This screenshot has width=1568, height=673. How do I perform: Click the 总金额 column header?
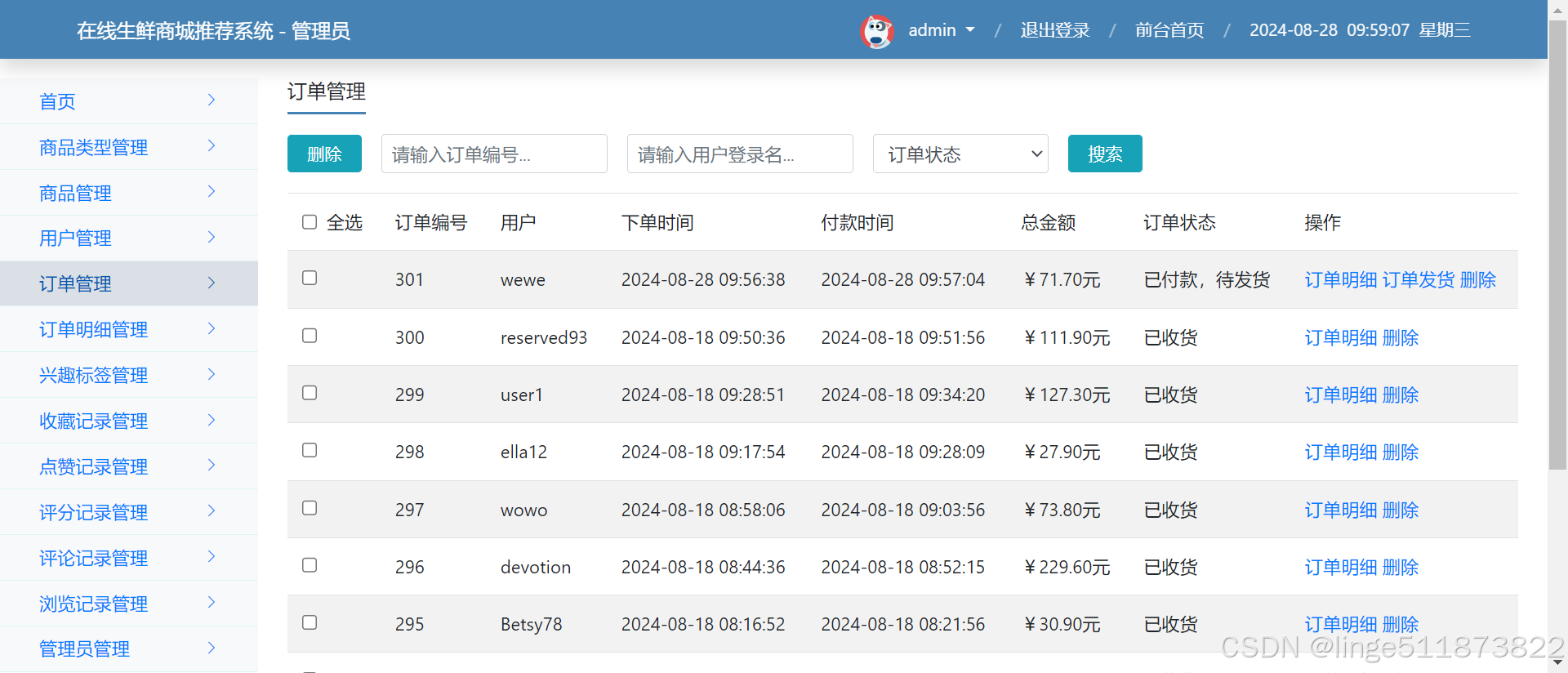point(1049,222)
